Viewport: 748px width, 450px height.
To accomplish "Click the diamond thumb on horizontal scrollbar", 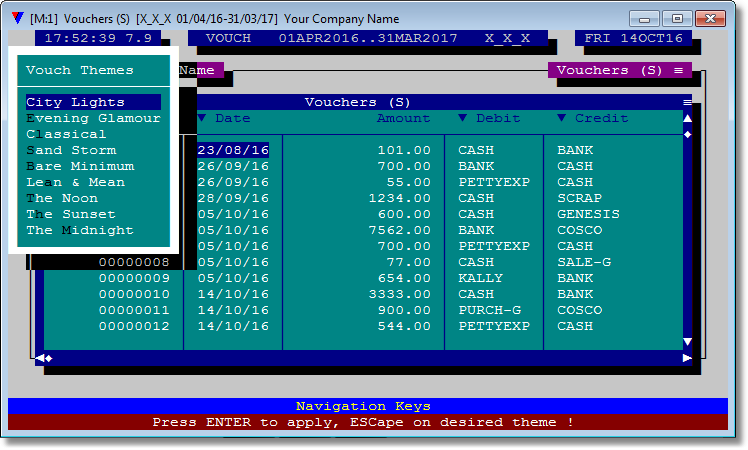I will (49, 358).
